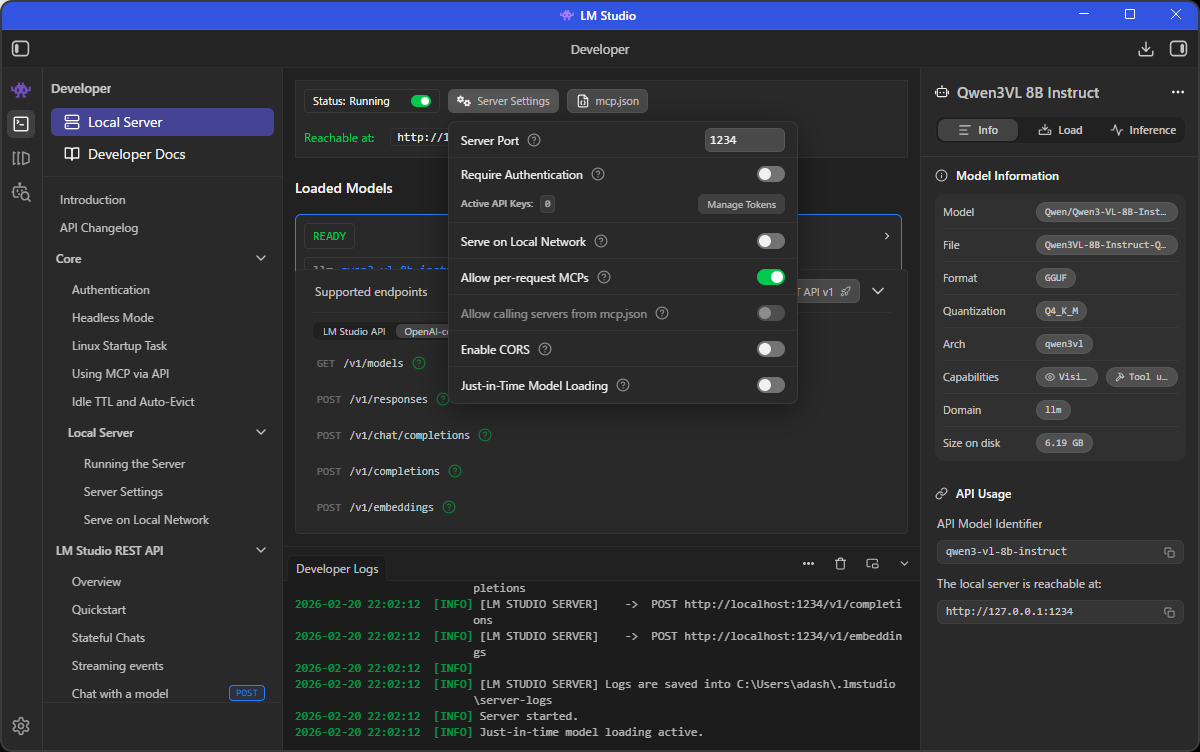The width and height of the screenshot is (1200, 752).
Task: Collapse the Core section in docs
Action: (261, 259)
